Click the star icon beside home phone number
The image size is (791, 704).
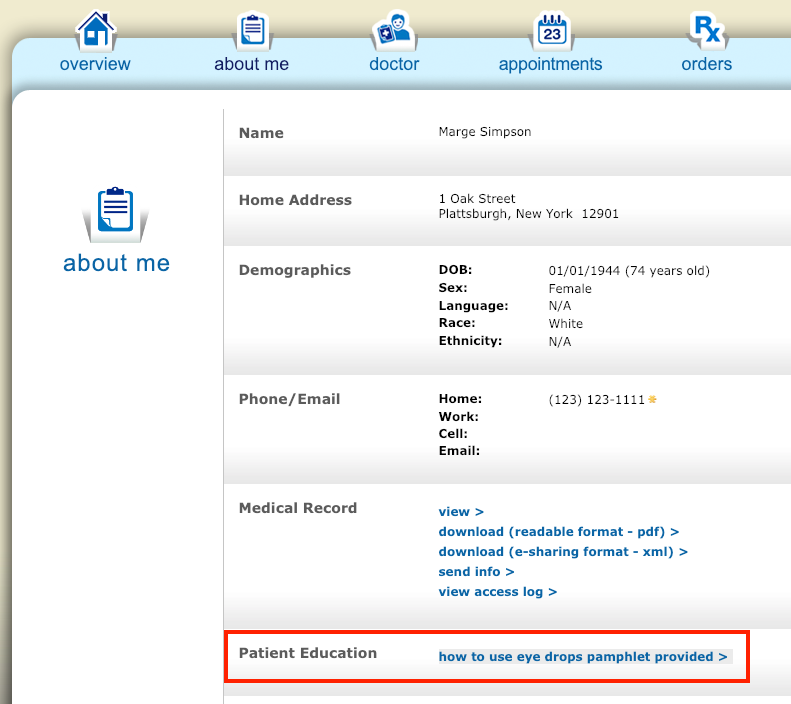point(652,399)
